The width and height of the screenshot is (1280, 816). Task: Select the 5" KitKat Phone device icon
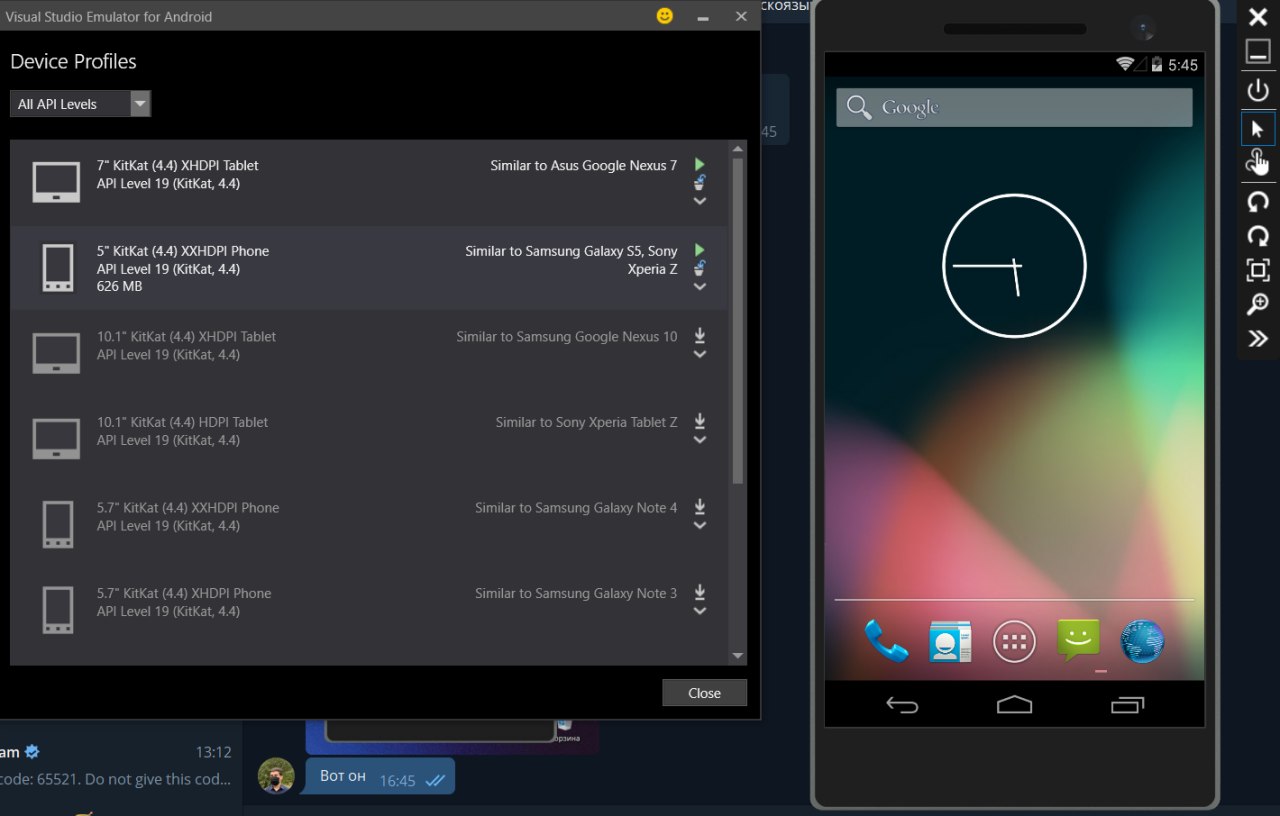58,268
